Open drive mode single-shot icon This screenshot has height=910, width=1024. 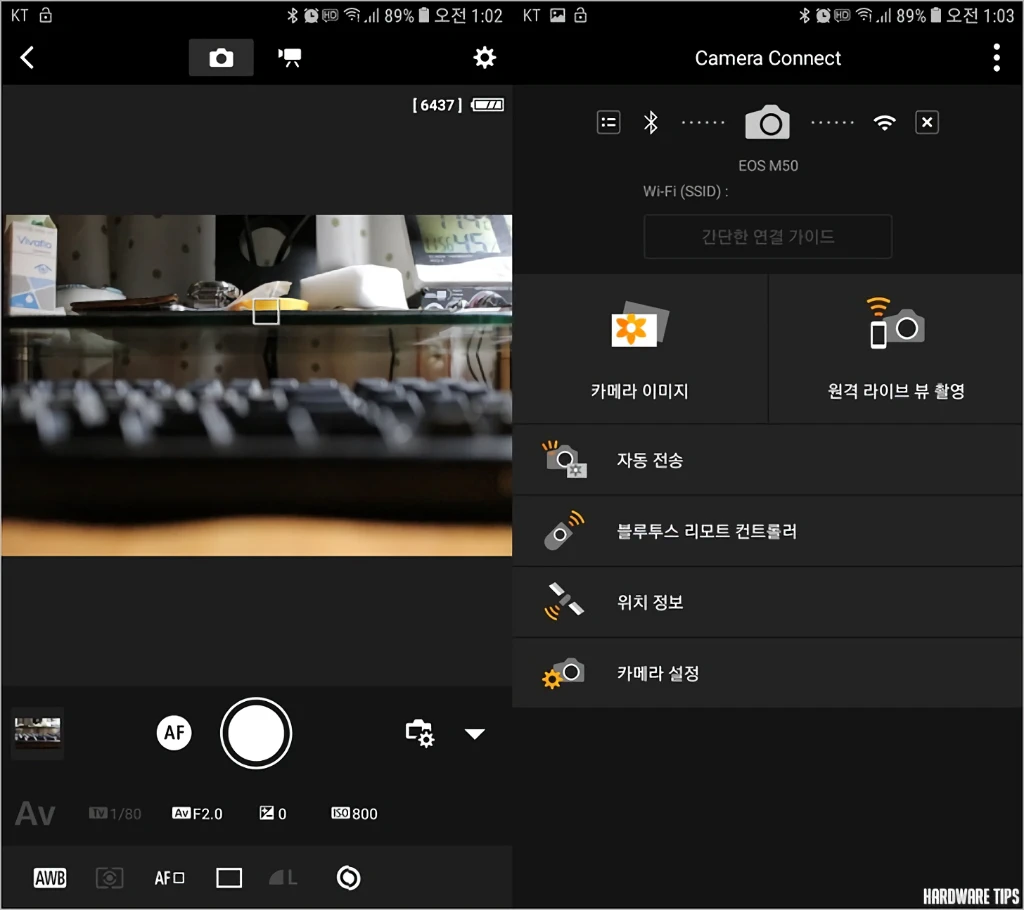(229, 878)
